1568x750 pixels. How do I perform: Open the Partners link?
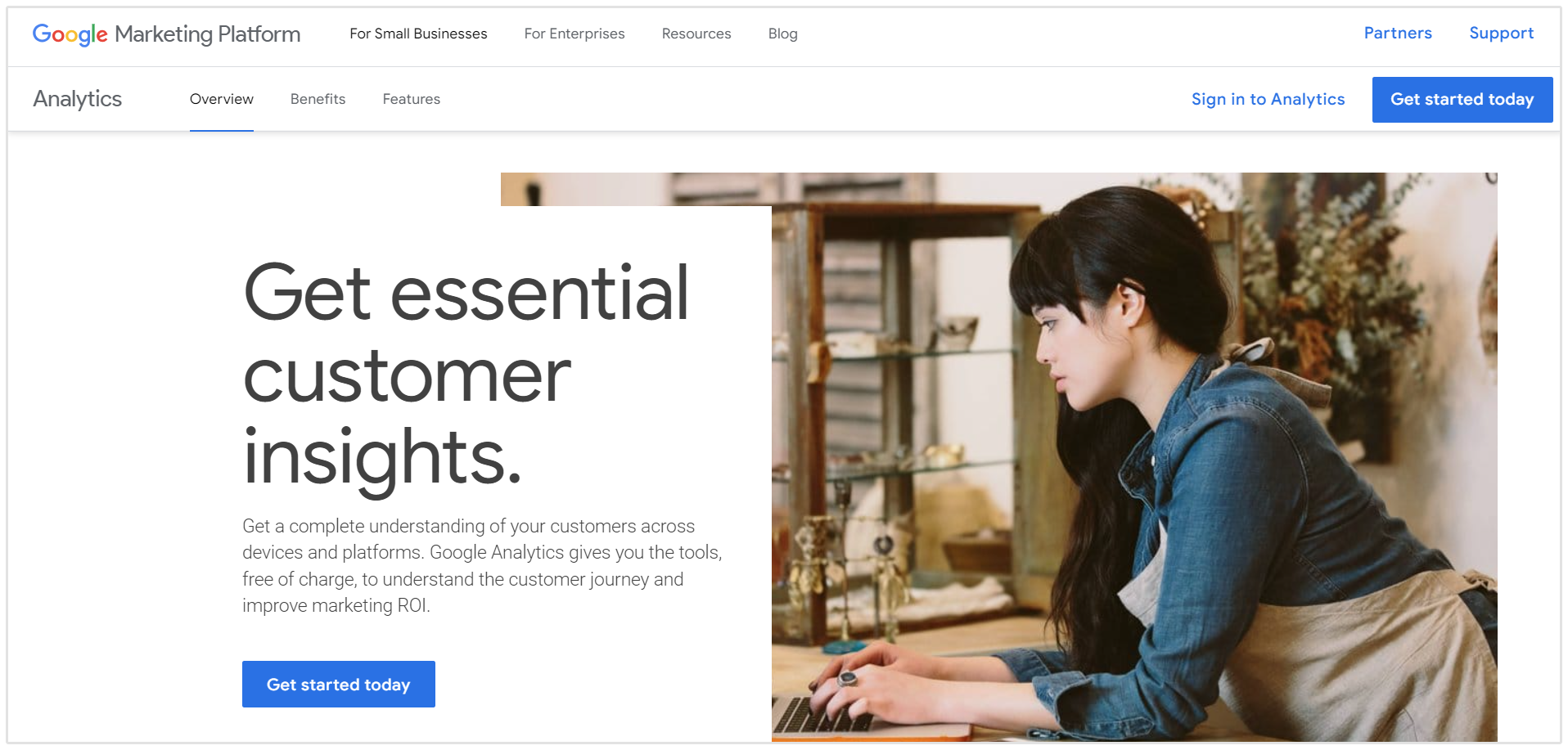pos(1398,33)
